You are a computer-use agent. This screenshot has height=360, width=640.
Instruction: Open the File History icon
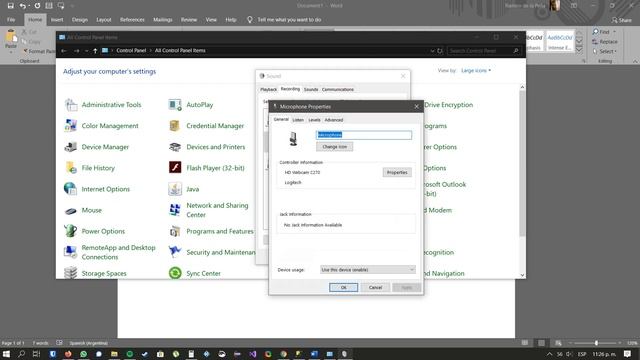click(71, 168)
